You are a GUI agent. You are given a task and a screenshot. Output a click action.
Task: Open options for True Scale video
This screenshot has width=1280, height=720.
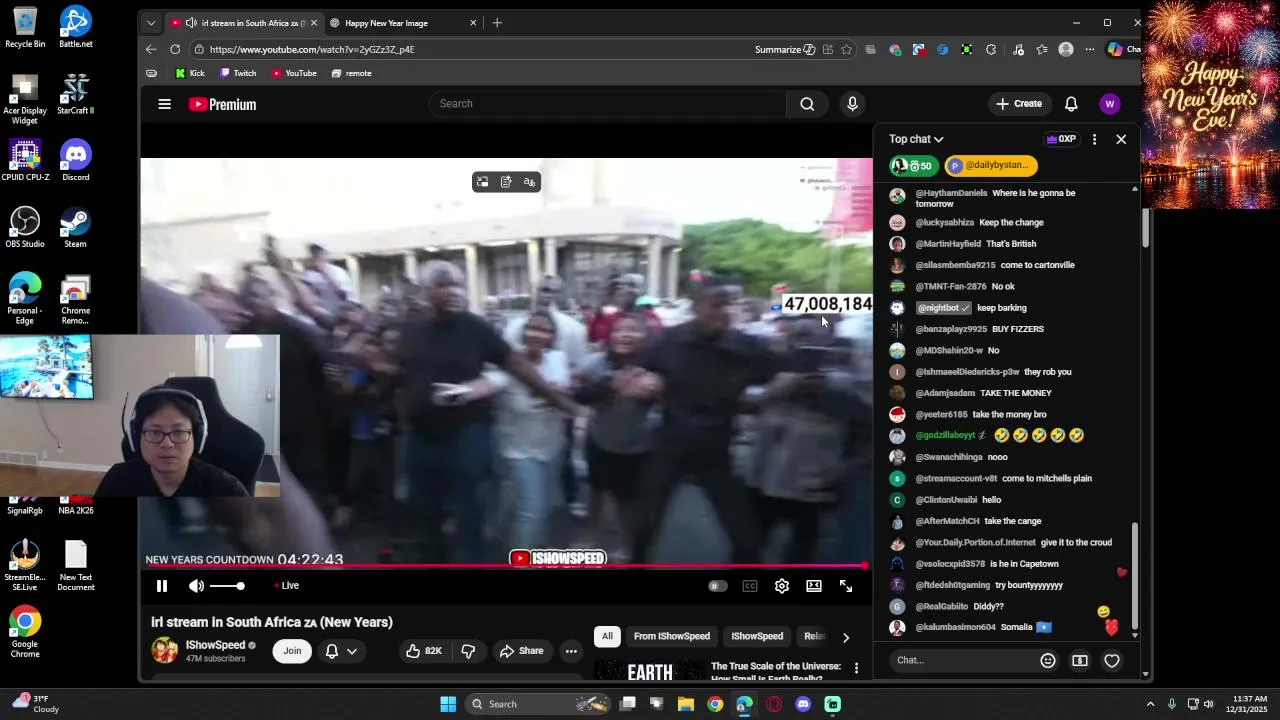coord(856,668)
